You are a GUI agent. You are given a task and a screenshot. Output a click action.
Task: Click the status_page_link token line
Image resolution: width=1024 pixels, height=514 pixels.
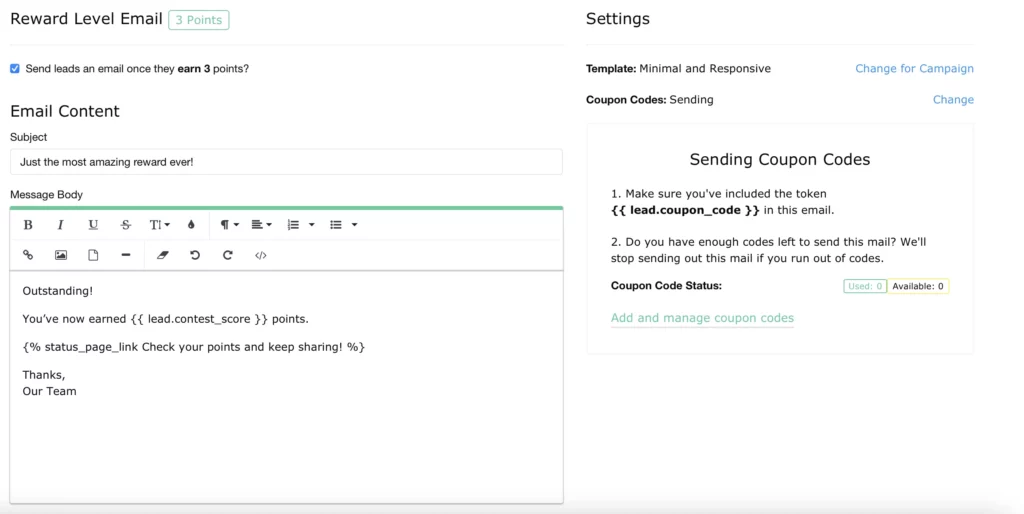coord(193,347)
